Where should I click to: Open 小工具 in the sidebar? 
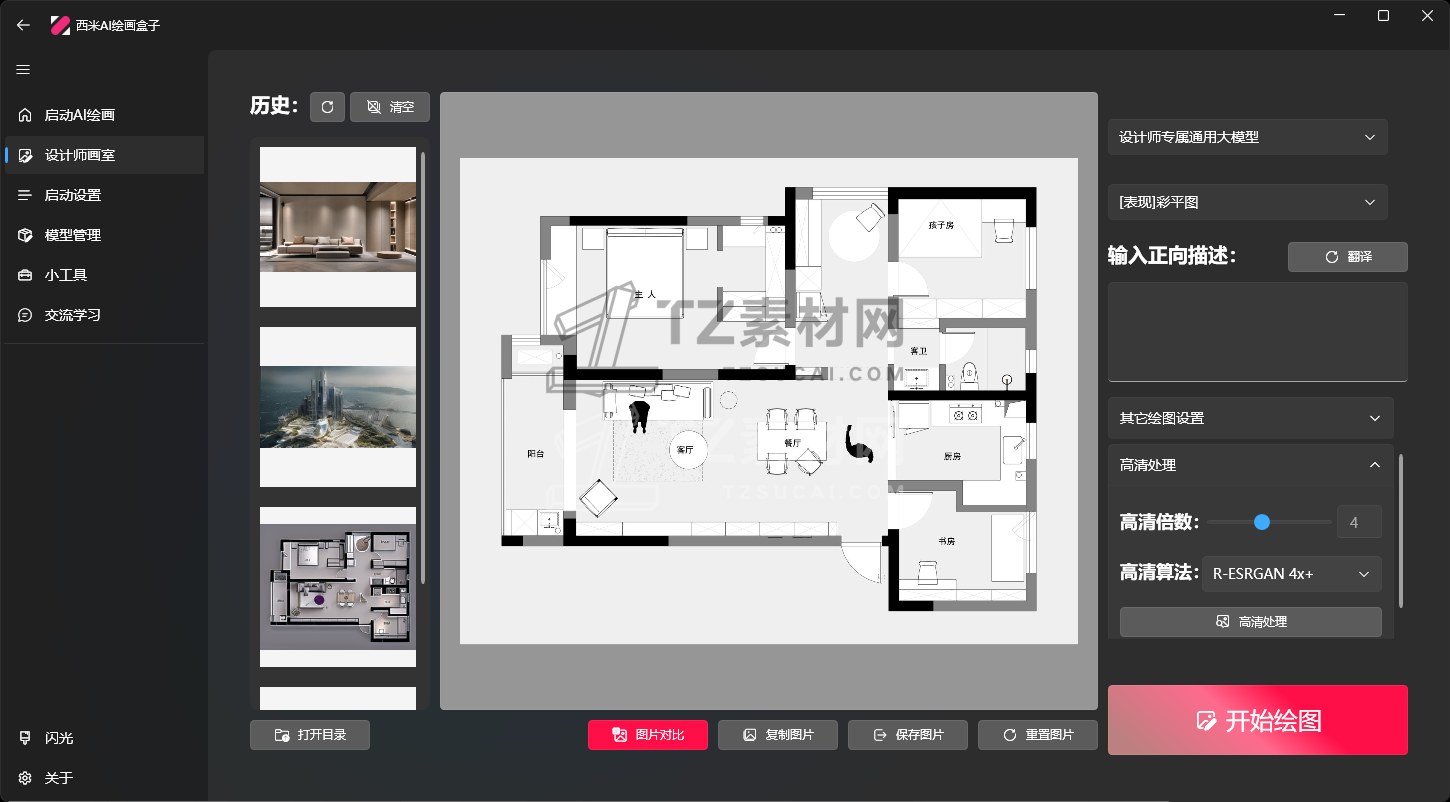tap(105, 275)
